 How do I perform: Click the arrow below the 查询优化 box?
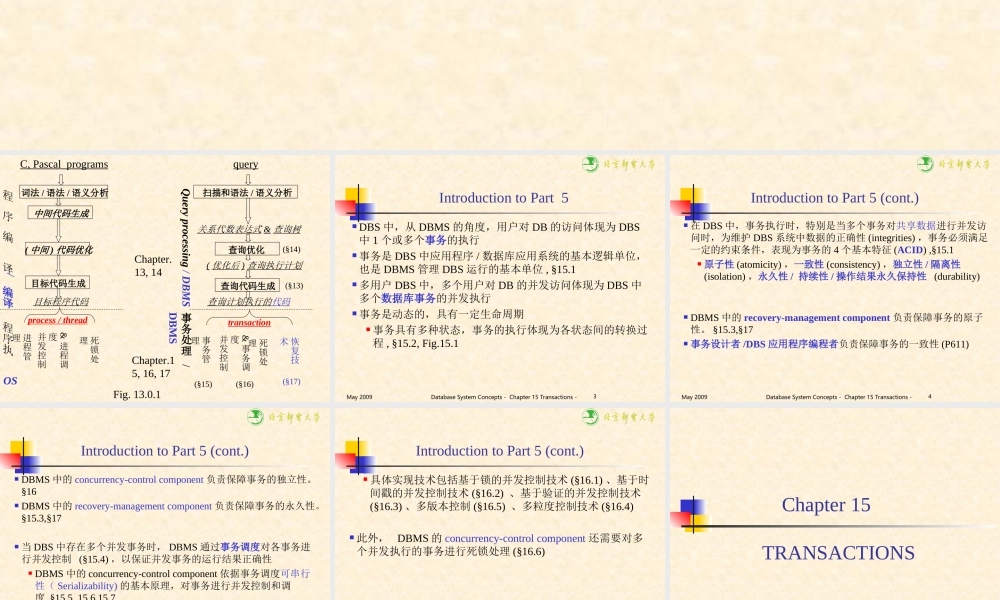click(x=249, y=258)
